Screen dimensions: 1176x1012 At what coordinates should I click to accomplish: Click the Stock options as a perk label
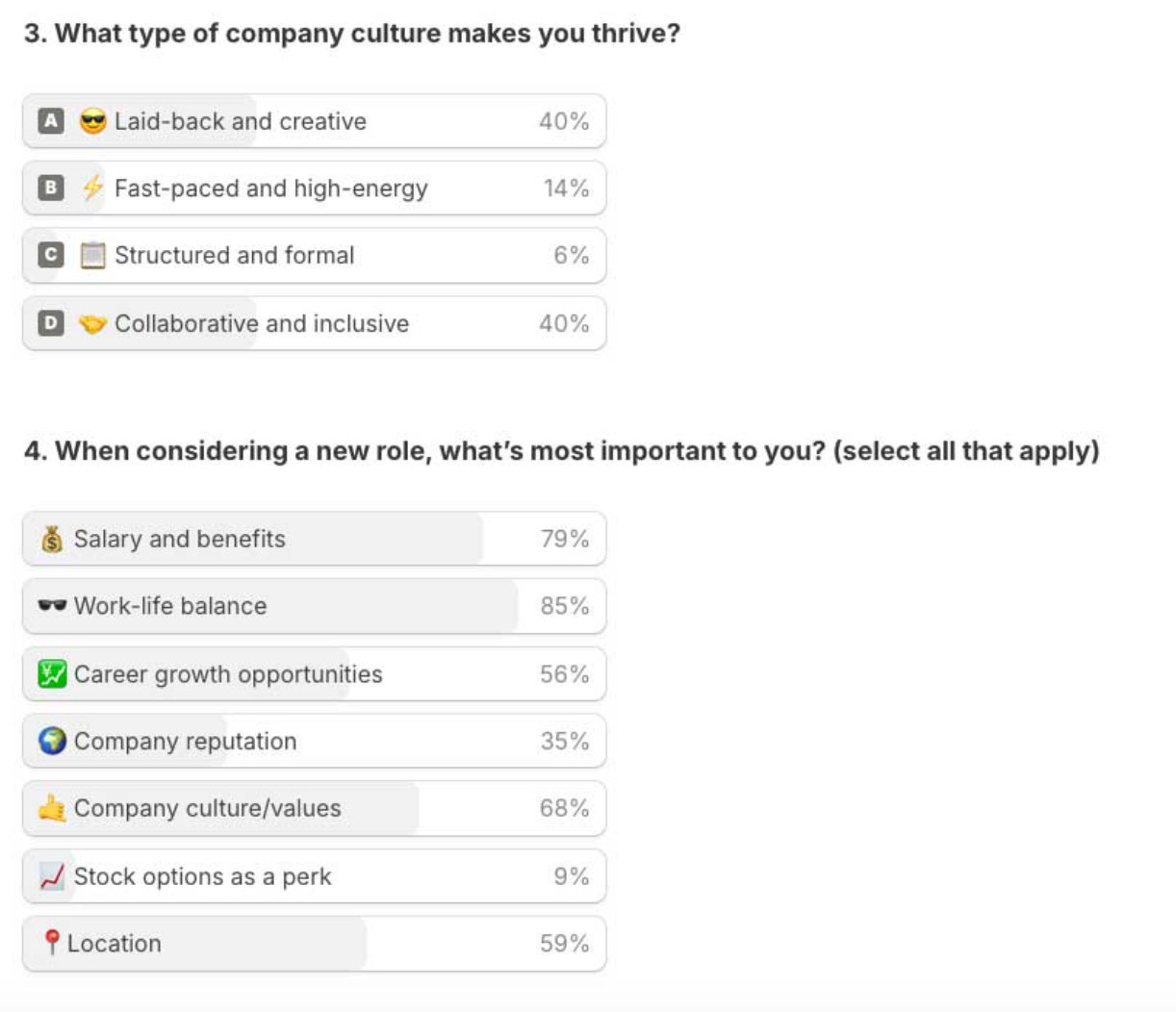tap(202, 876)
